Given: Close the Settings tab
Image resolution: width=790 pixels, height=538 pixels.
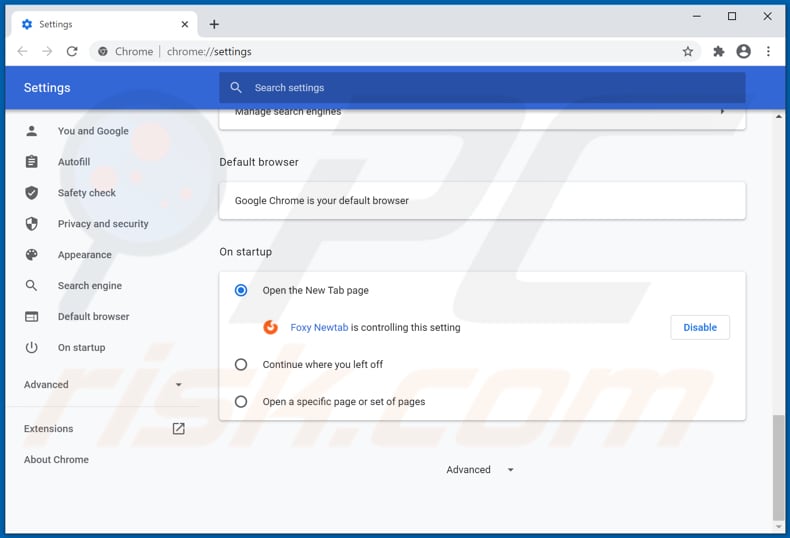Looking at the screenshot, I should click(x=185, y=24).
